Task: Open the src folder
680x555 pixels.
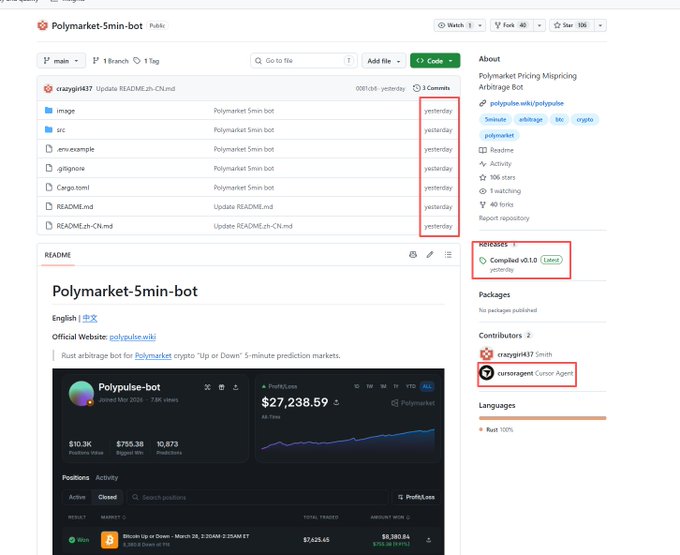Action: tap(61, 130)
